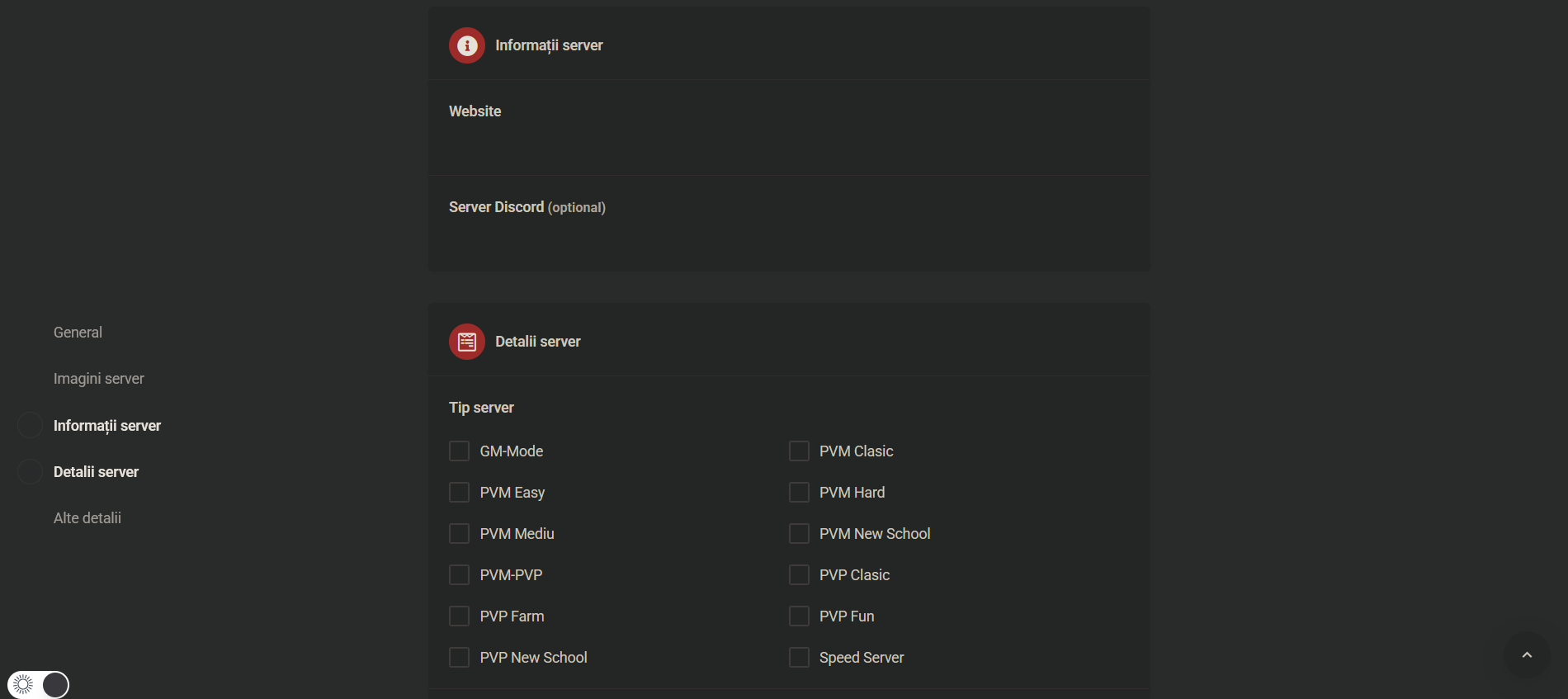
Task: Click the clipboard icon next to Detalii server
Action: (466, 340)
